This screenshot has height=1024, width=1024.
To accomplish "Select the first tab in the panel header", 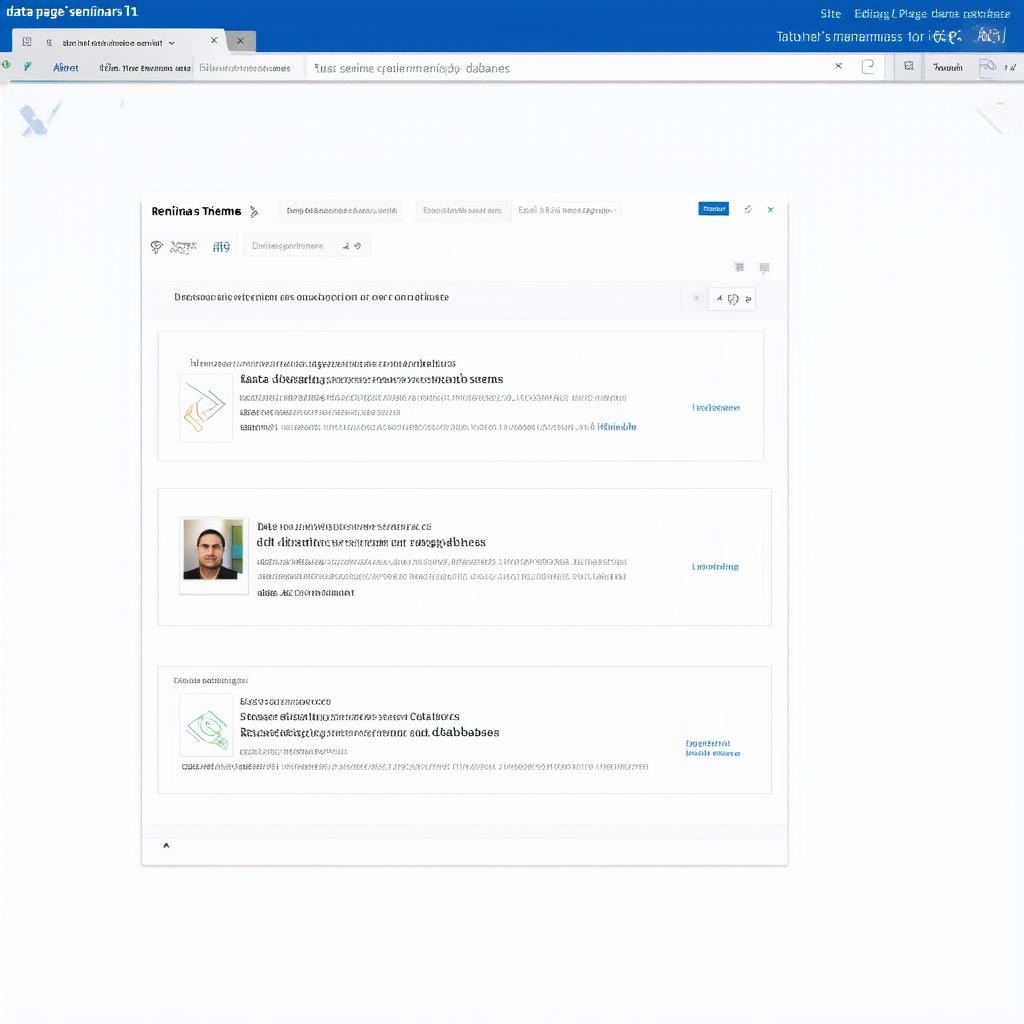I will pos(341,211).
